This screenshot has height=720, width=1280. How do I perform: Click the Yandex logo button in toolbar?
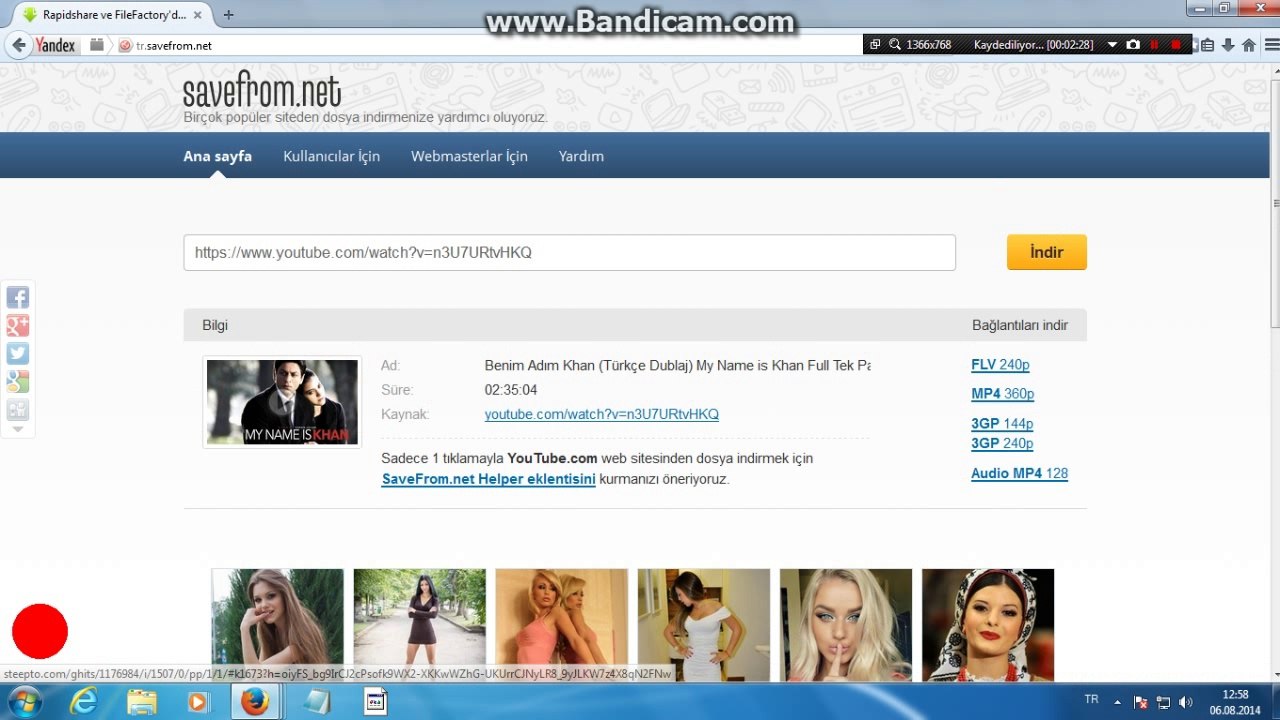point(55,45)
